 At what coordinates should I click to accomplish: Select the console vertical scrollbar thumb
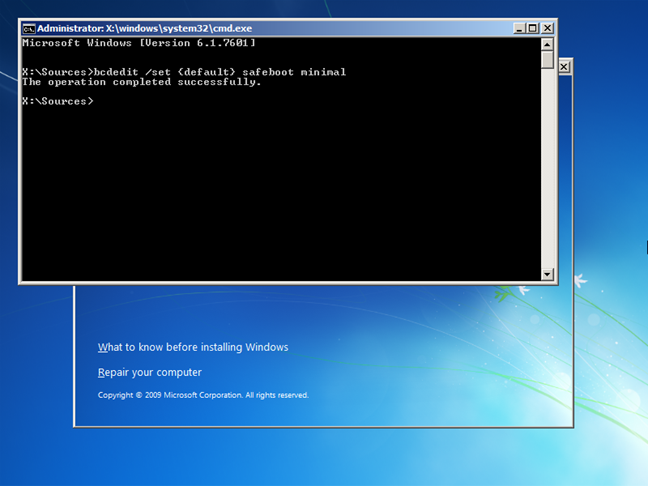tap(547, 60)
